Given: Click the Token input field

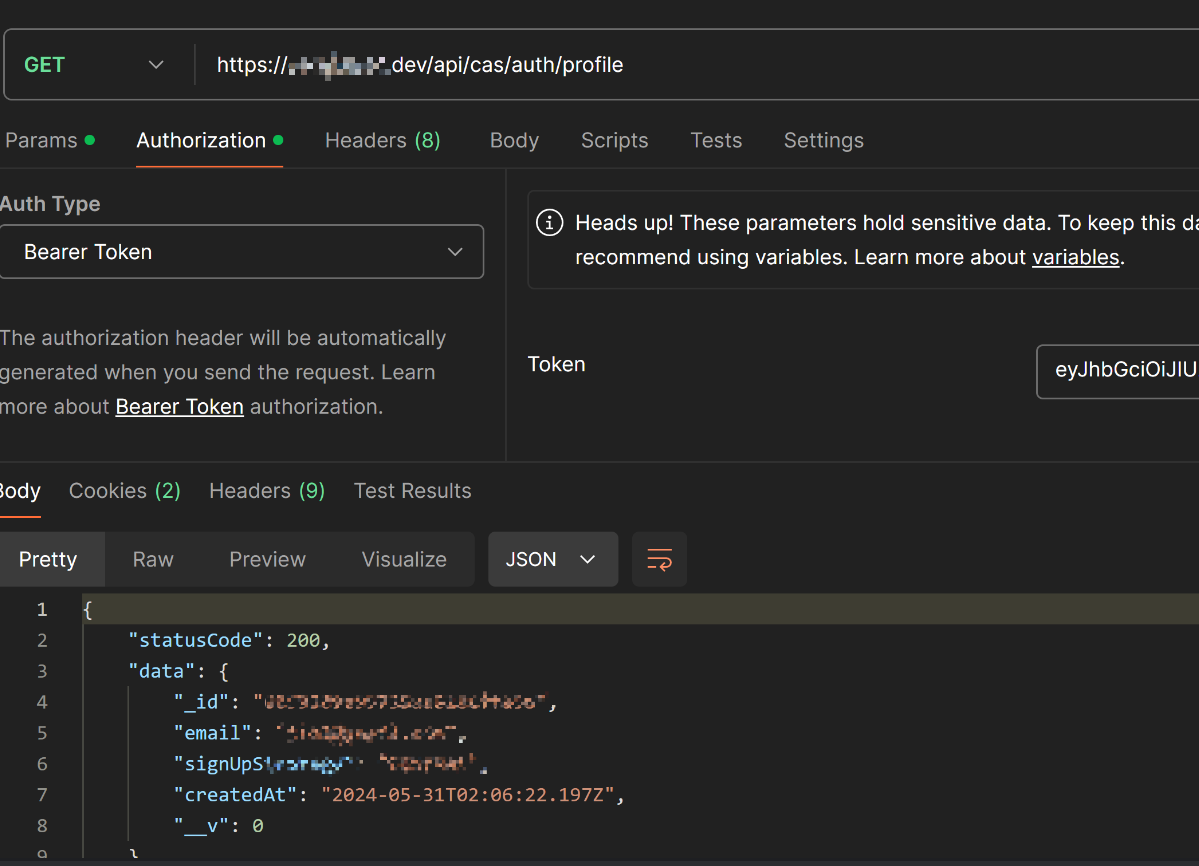Looking at the screenshot, I should [x=1118, y=371].
